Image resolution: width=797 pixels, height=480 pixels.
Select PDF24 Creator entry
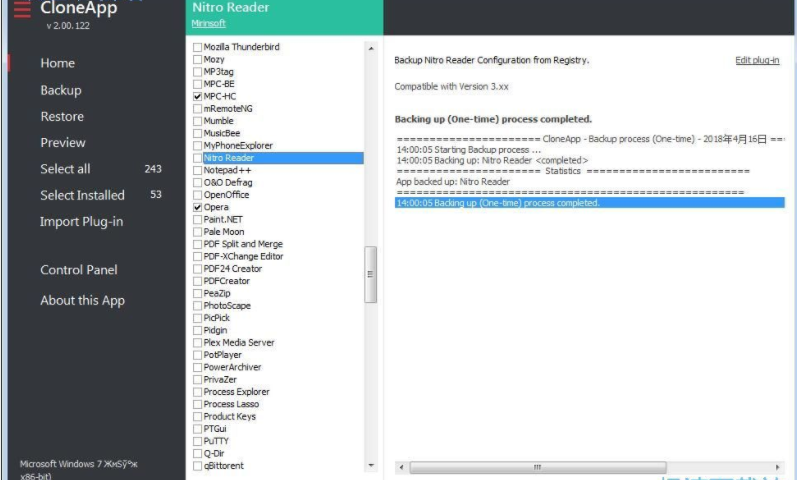pyautogui.click(x=232, y=269)
